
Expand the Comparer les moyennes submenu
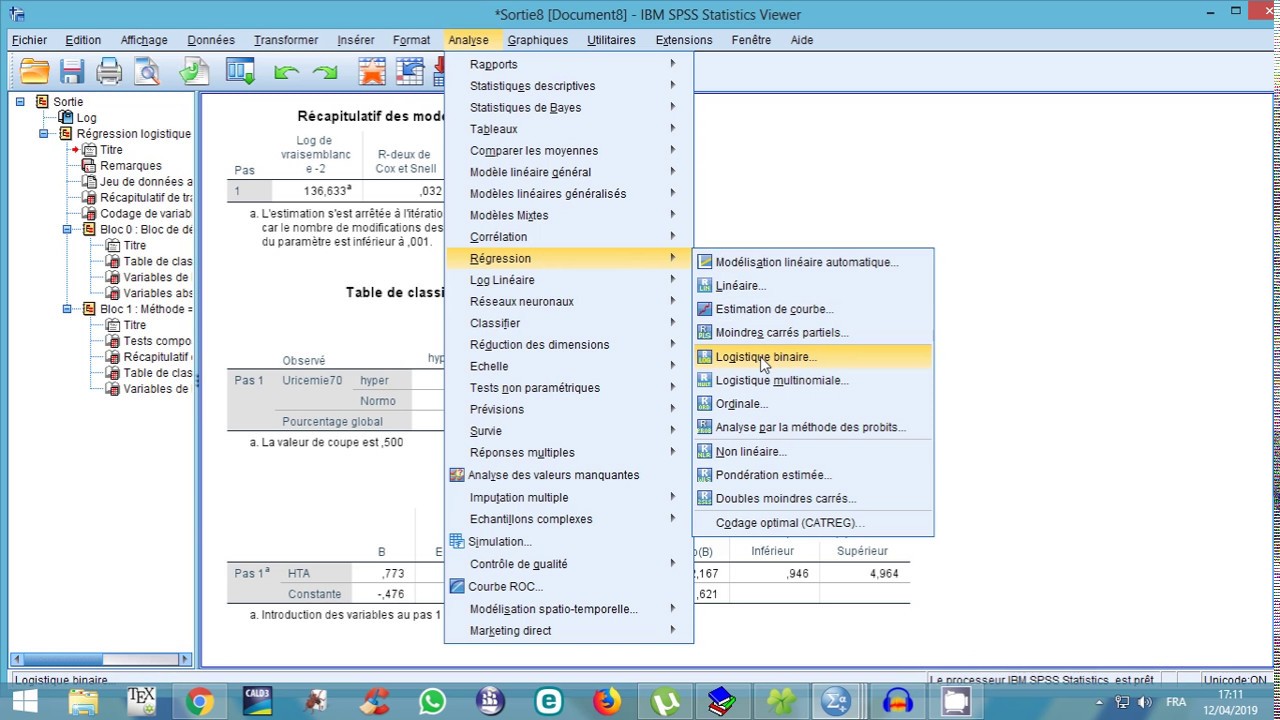[x=568, y=151]
